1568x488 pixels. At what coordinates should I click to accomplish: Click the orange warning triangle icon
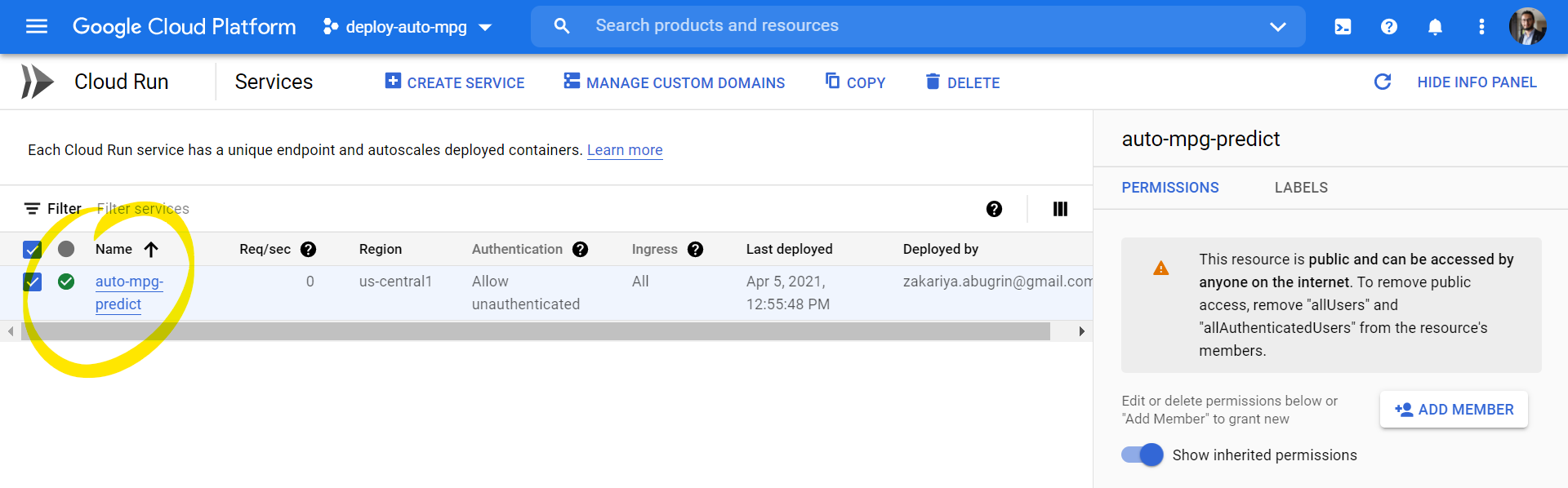pos(1160,268)
